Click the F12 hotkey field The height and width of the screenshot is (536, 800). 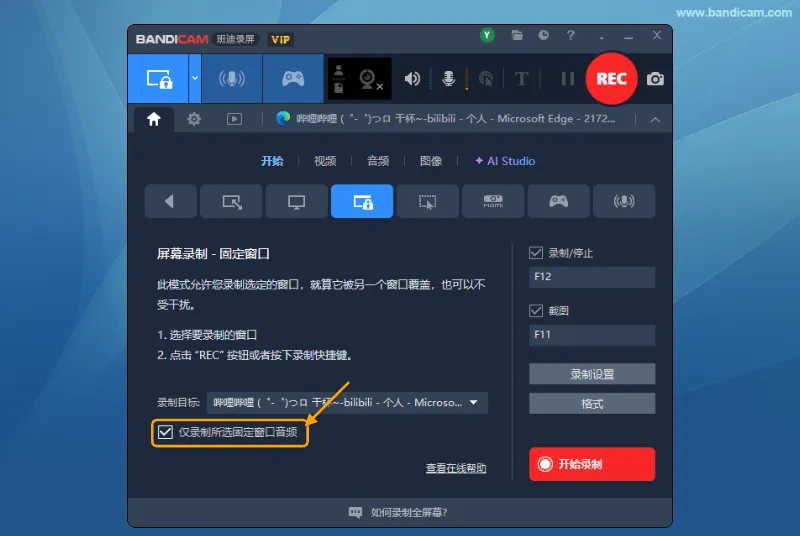click(592, 277)
